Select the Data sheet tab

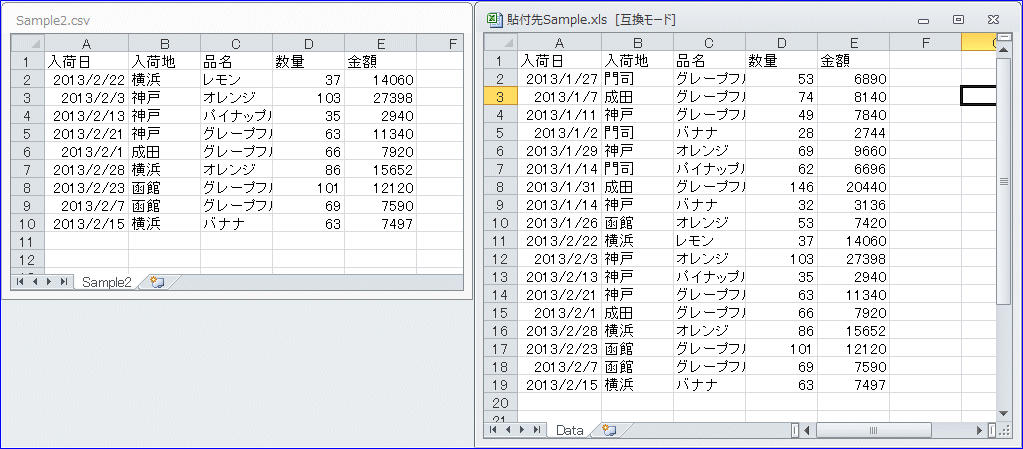(x=569, y=429)
